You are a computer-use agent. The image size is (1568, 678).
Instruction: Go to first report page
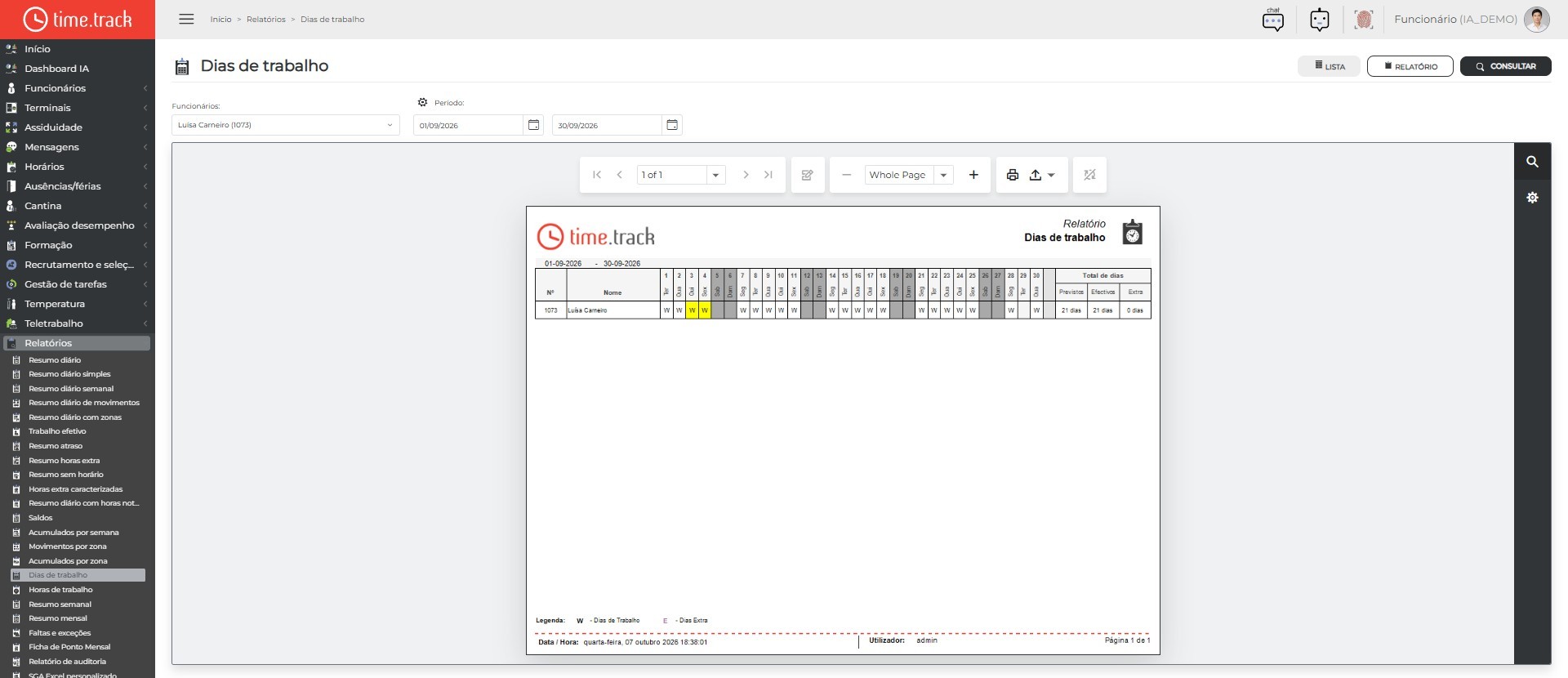[x=597, y=175]
